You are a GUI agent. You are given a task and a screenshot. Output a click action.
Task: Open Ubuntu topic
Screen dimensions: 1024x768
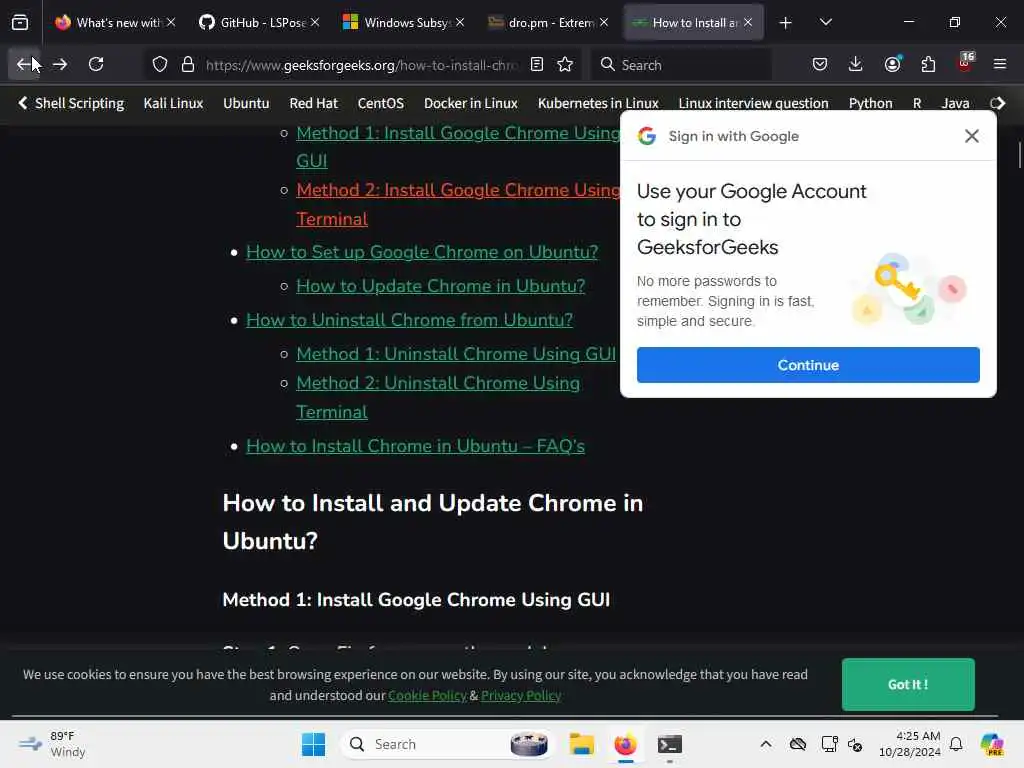[246, 103]
